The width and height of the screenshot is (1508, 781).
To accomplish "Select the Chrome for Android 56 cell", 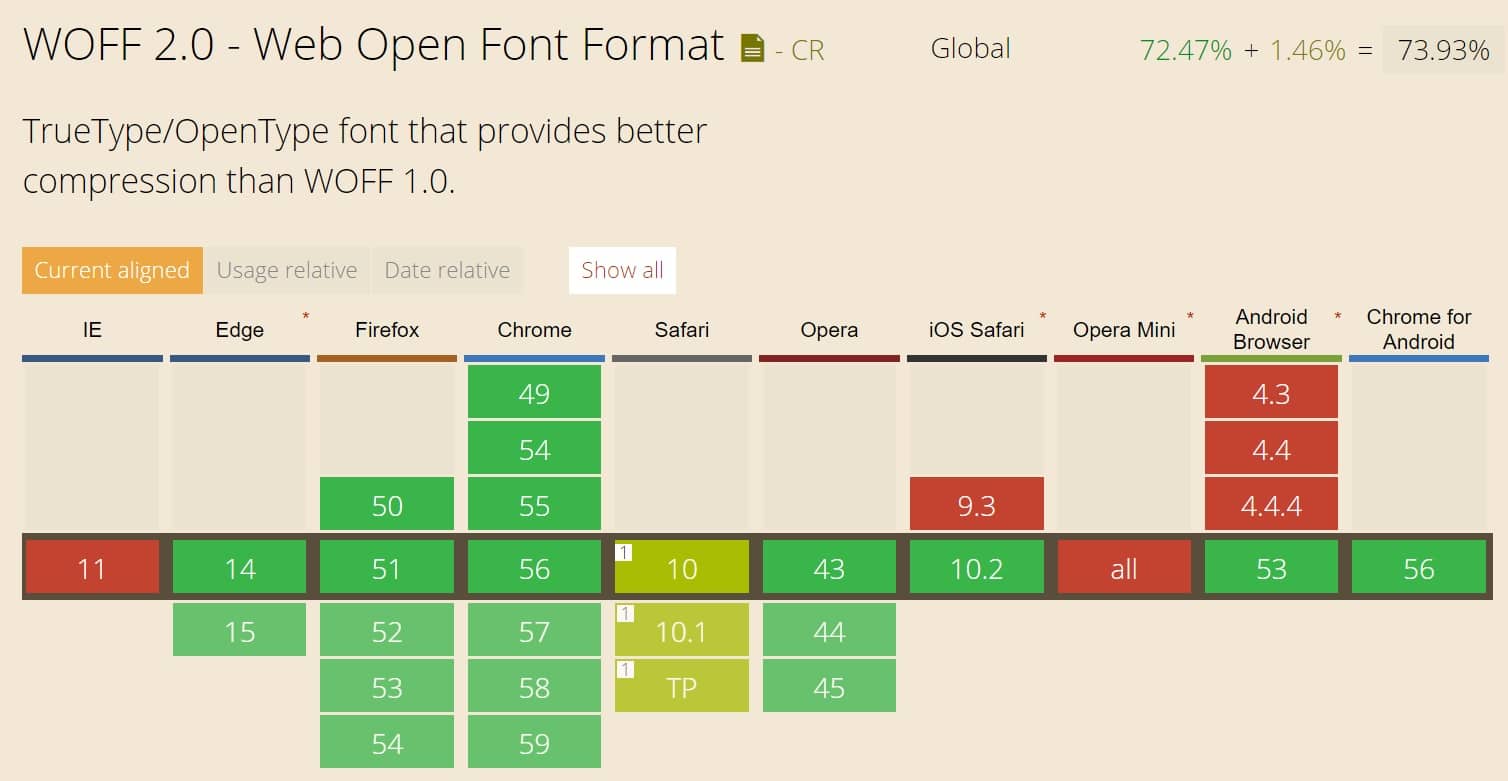I will [x=1419, y=568].
